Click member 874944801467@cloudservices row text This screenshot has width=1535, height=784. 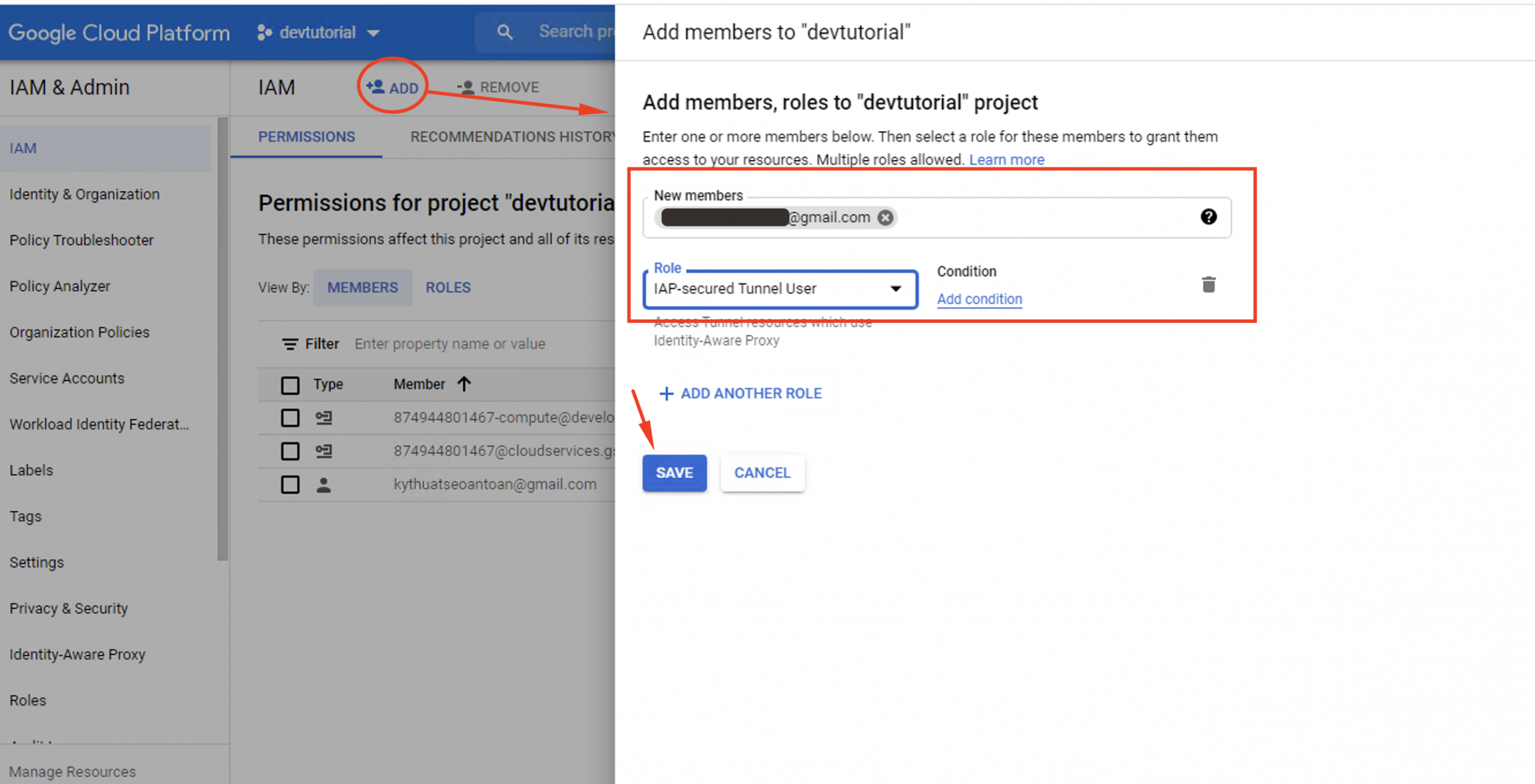pyautogui.click(x=504, y=451)
